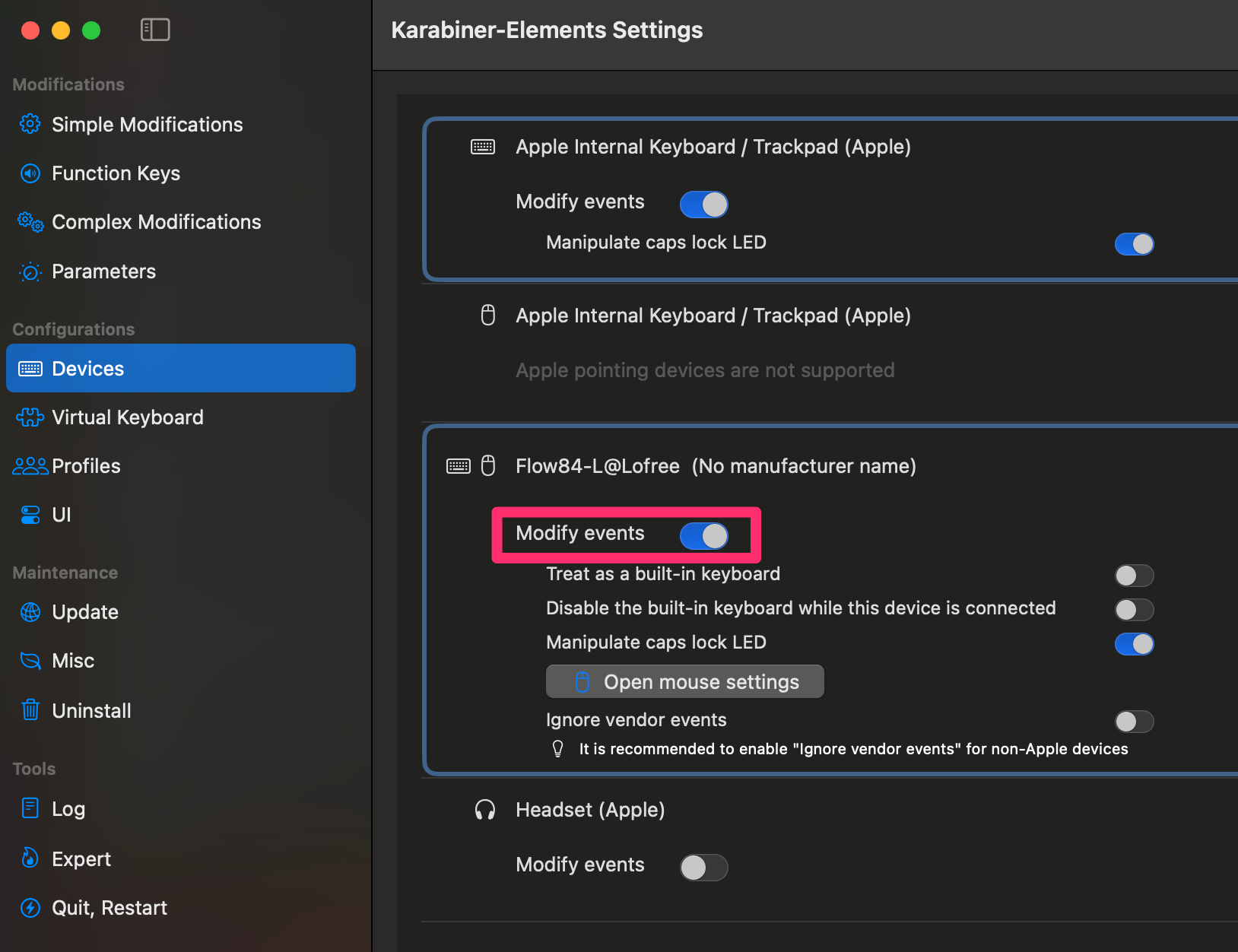Open the Log tool page

[x=68, y=809]
